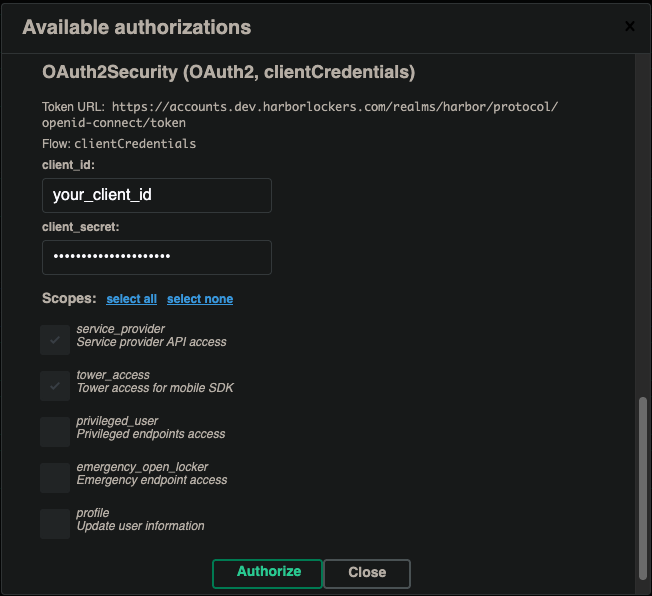Click the Token URL address text
The image size is (652, 596).
pyautogui.click(x=335, y=106)
